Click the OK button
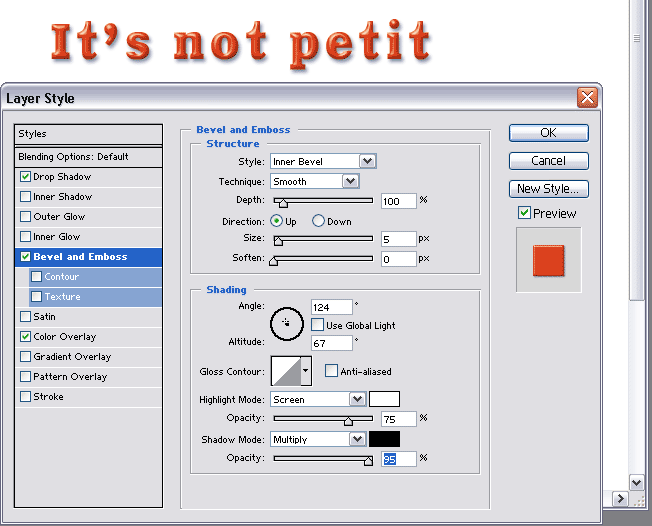Viewport: 652px width, 526px height. point(548,133)
